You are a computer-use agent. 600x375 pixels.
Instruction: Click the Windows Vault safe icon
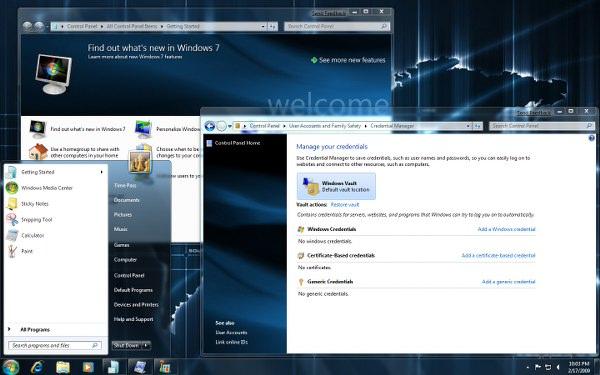[x=311, y=186]
